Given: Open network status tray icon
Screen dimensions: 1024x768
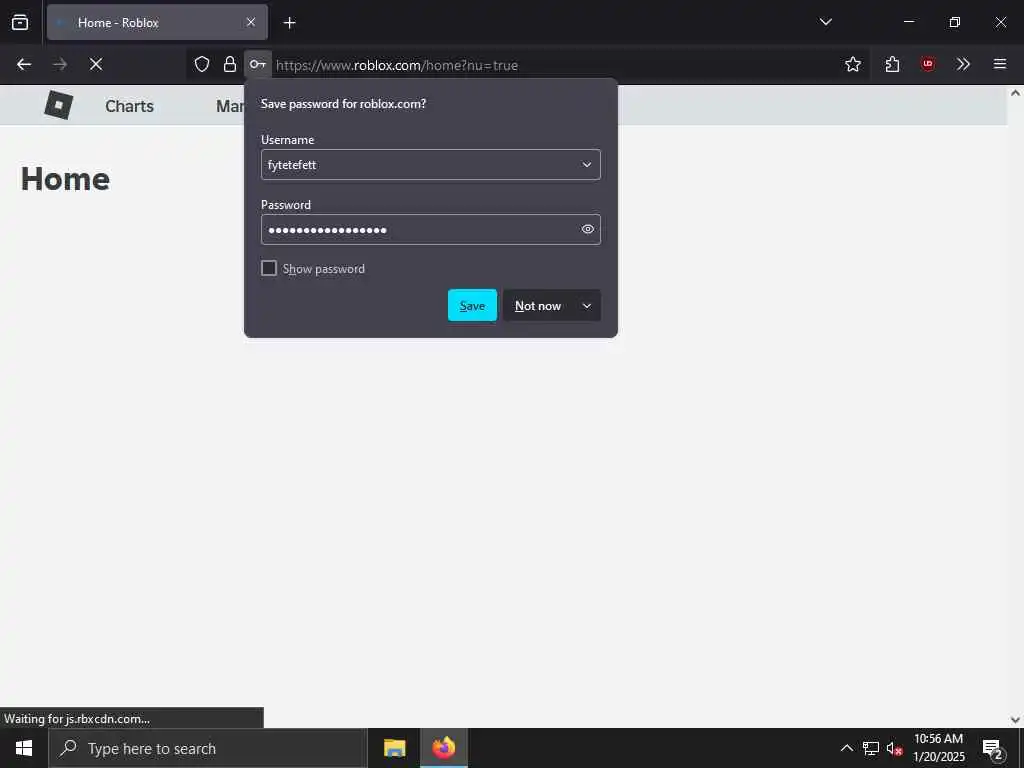Looking at the screenshot, I should (871, 748).
